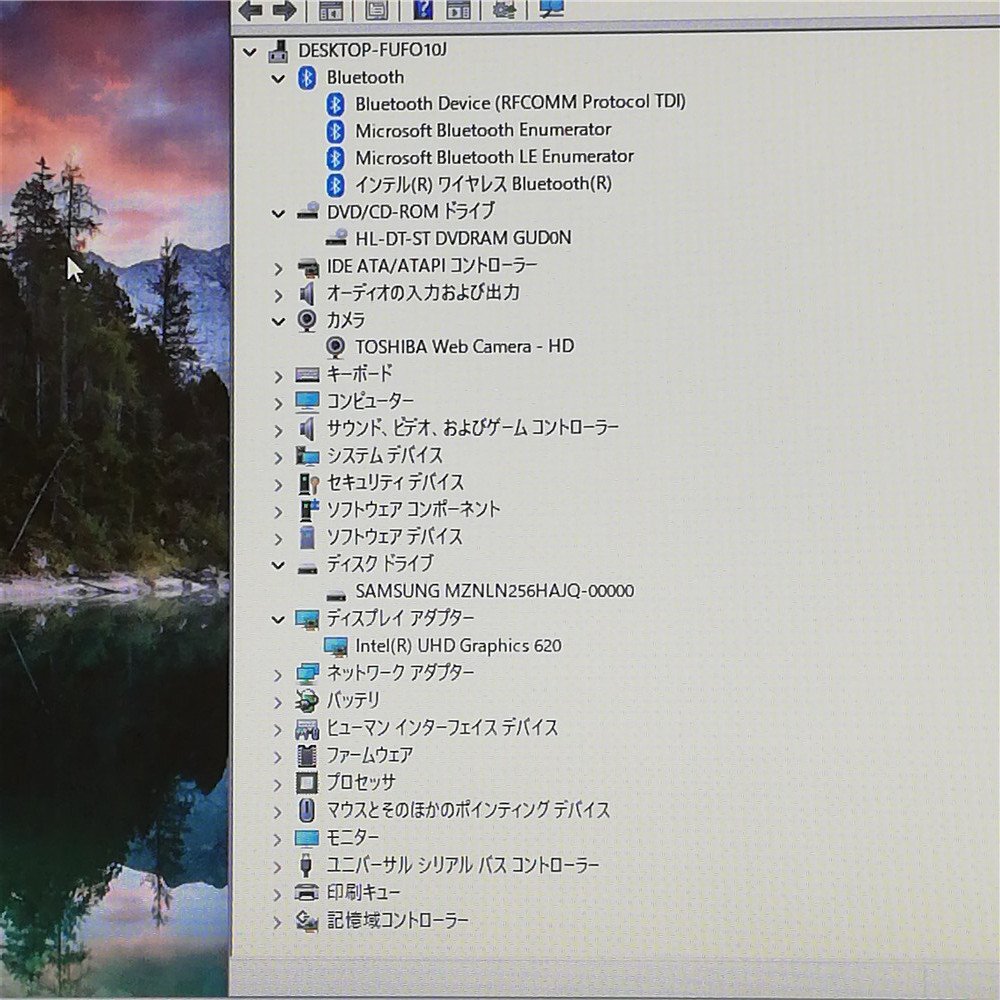Expand サウンド、ビデオ、およびゲーム コントローラー category
This screenshot has height=1000, width=1000.
[x=277, y=431]
